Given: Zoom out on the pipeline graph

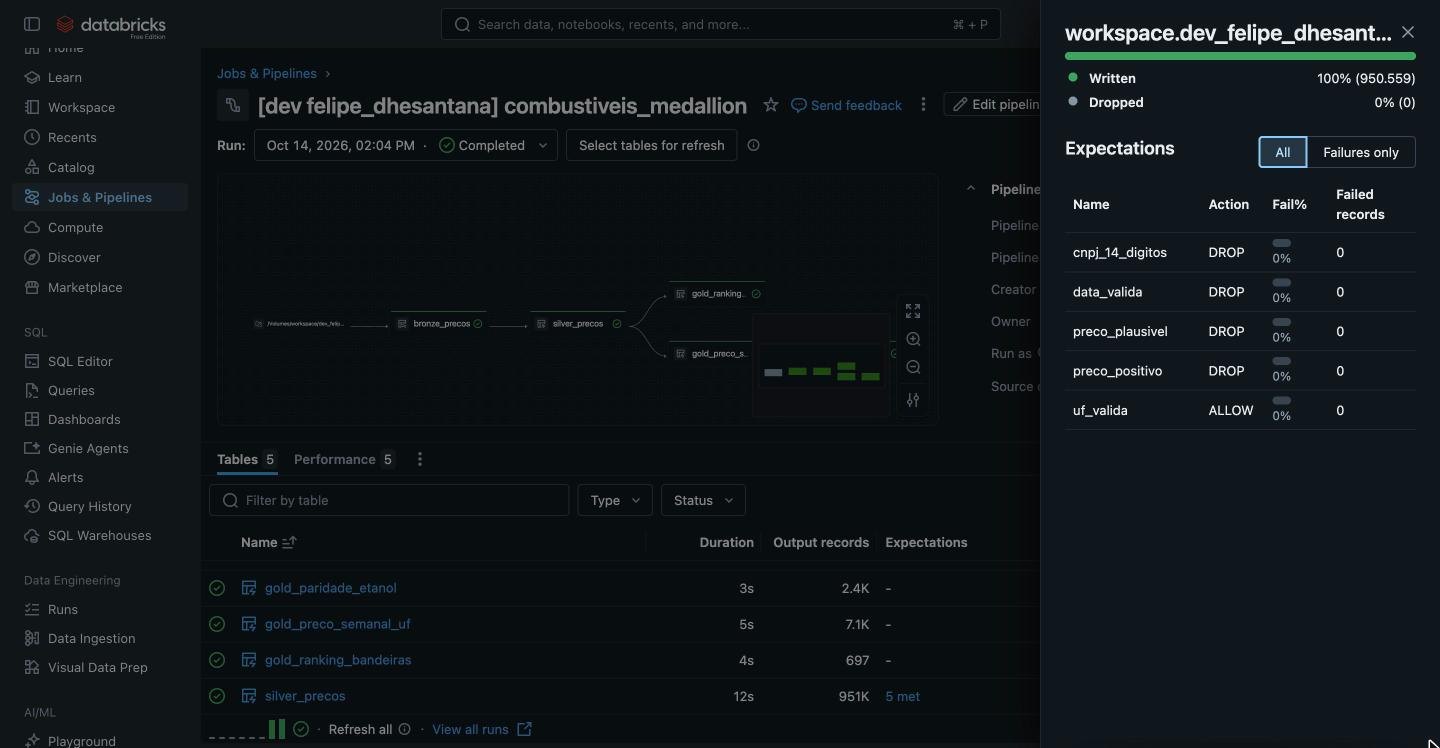Looking at the screenshot, I should (x=913, y=368).
